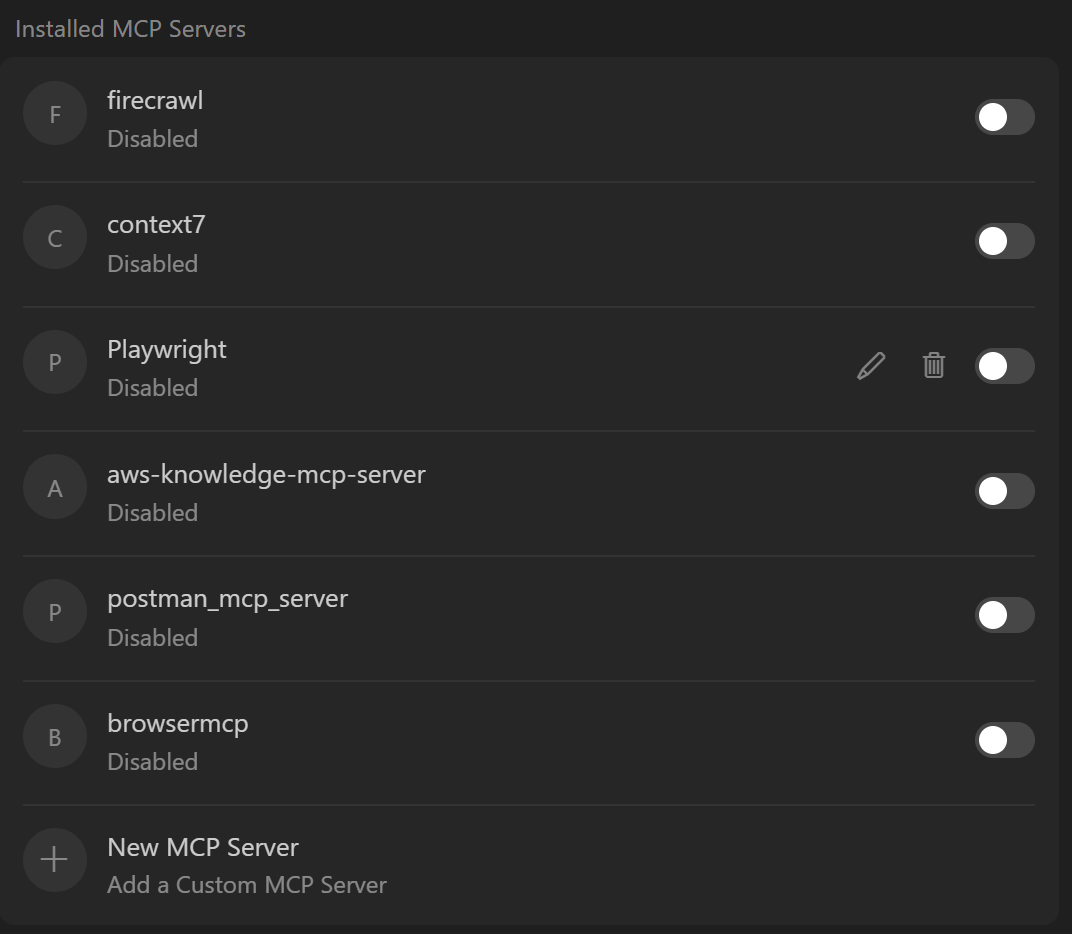Select the aws-knowledge-mcp-server name
The image size is (1072, 934).
point(267,475)
